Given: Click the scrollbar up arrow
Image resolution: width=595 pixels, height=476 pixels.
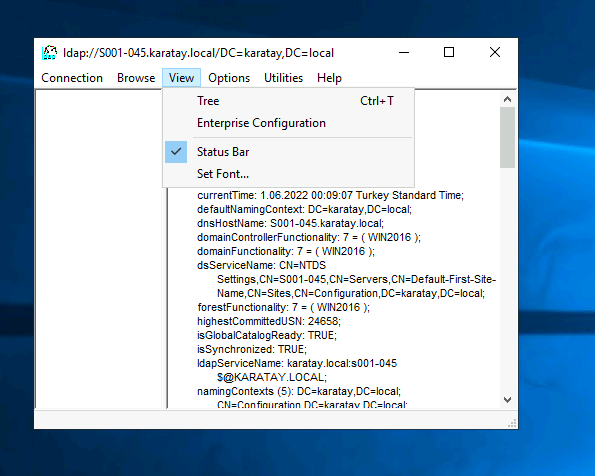Looking at the screenshot, I should click(507, 99).
